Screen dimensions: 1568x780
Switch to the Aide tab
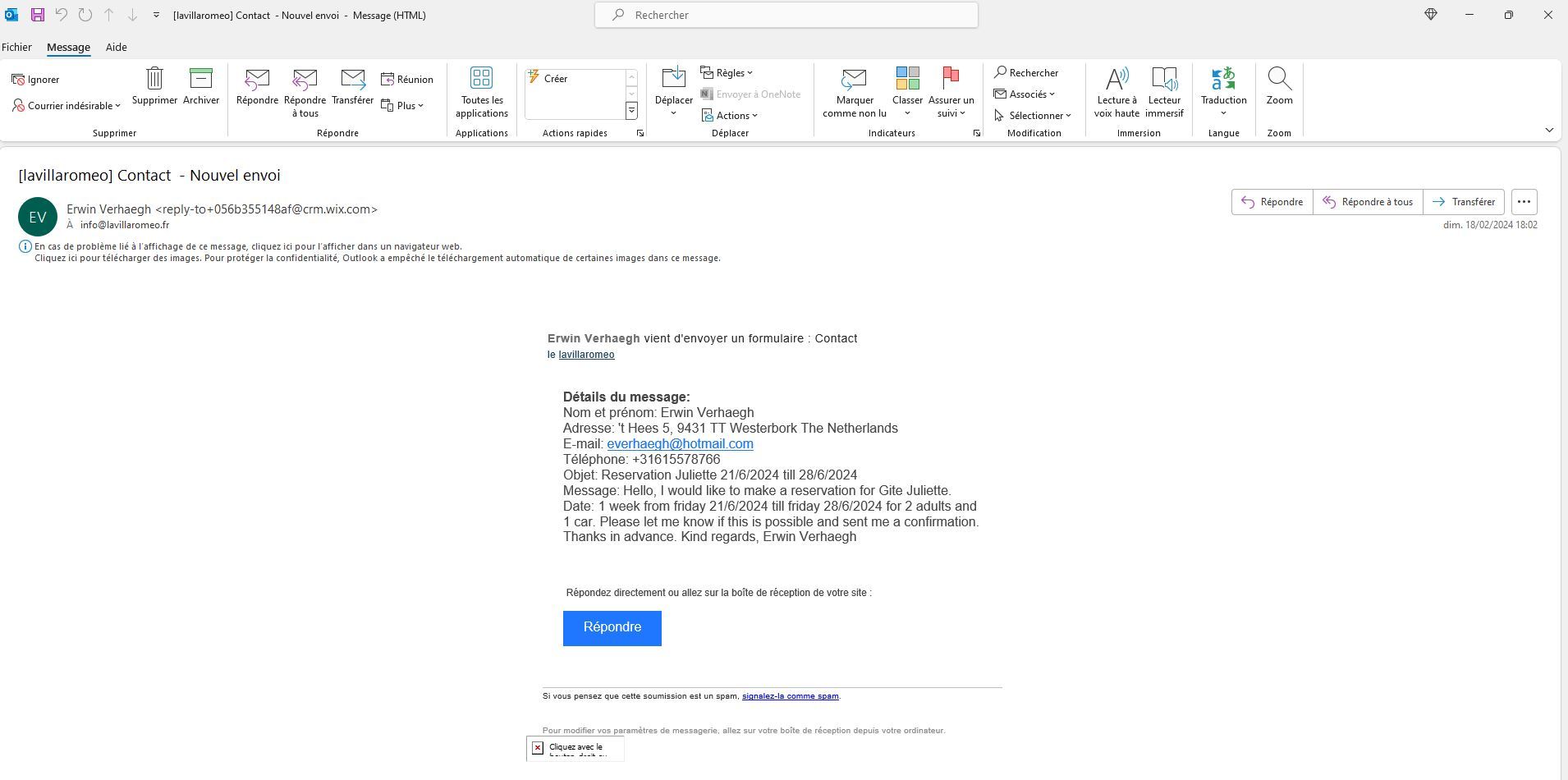[x=116, y=47]
